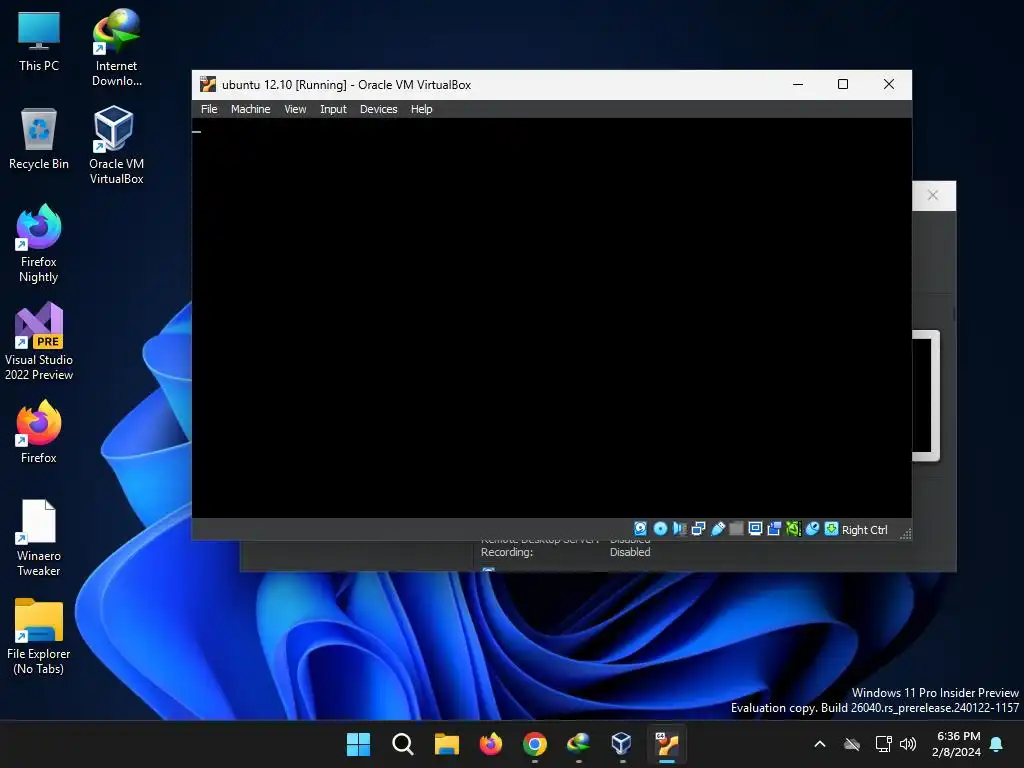
Task: Open Google Chrome from the taskbar
Action: [x=535, y=744]
